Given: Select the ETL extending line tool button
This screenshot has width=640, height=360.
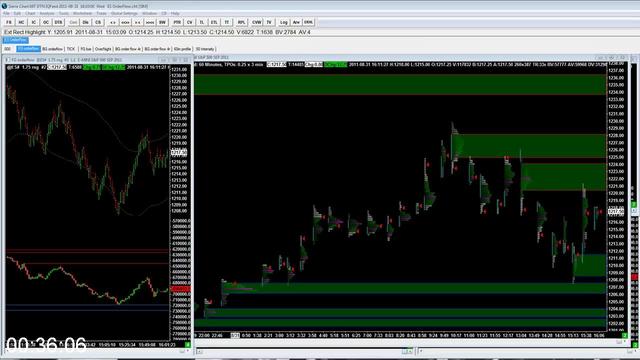Looking at the screenshot, I should tap(214, 22).
